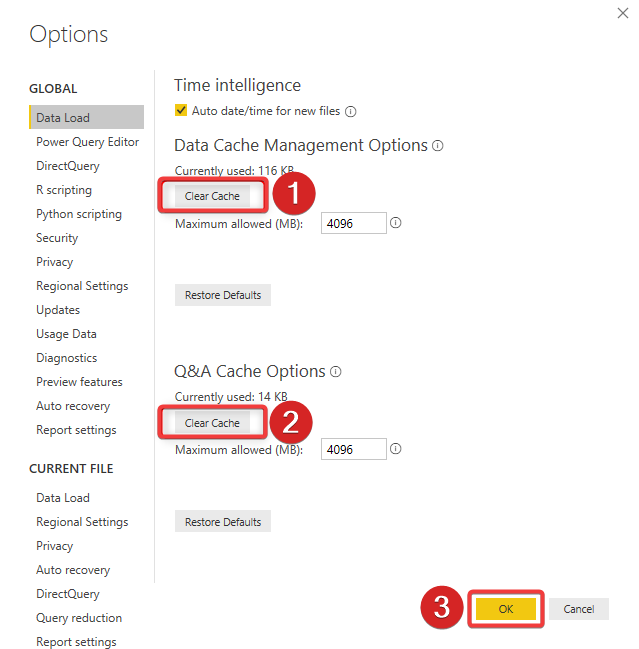Restore Defaults for Data Cache Management
Image resolution: width=639 pixels, height=649 pixels.
pos(223,295)
